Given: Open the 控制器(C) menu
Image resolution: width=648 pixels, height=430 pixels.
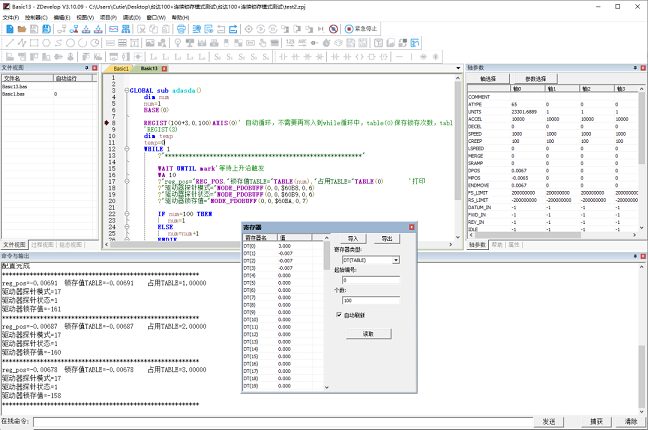Looking at the screenshot, I should pos(36,17).
